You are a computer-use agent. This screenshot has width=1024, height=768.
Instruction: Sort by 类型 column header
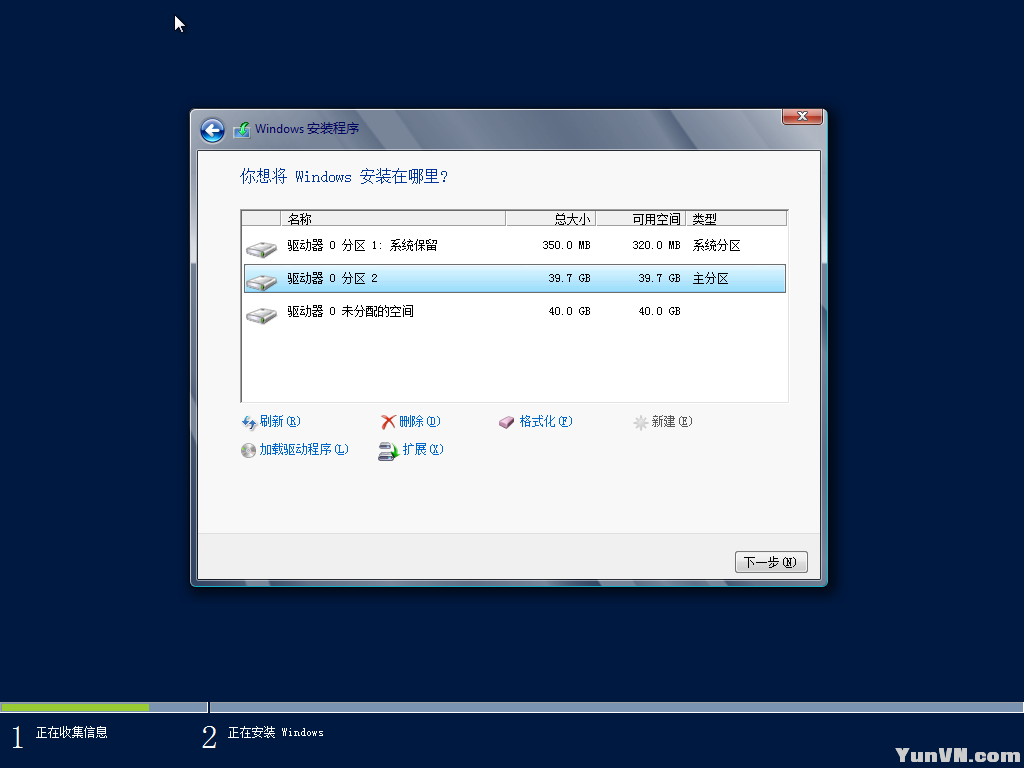tap(736, 219)
